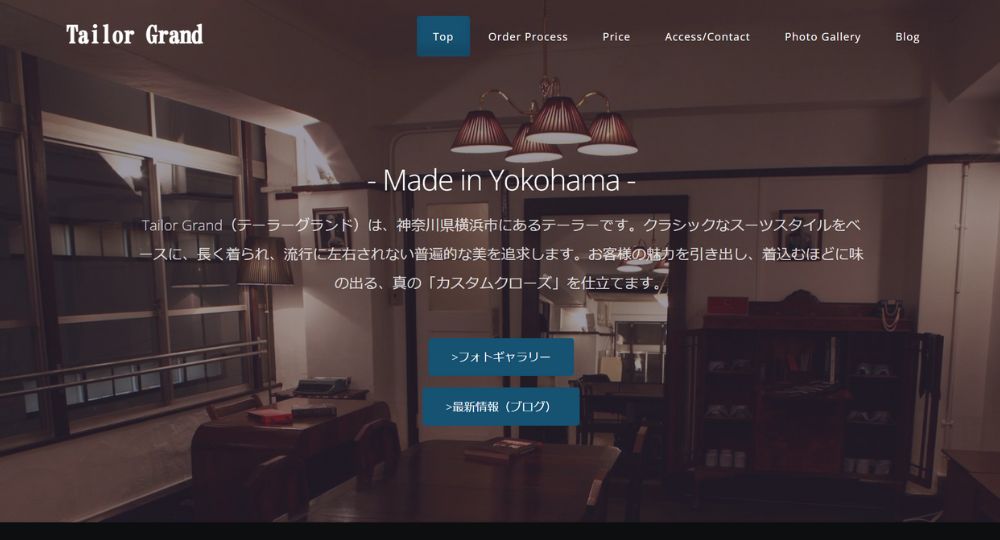
Task: Click the dark footer strip at the bottom
Action: (x=500, y=531)
